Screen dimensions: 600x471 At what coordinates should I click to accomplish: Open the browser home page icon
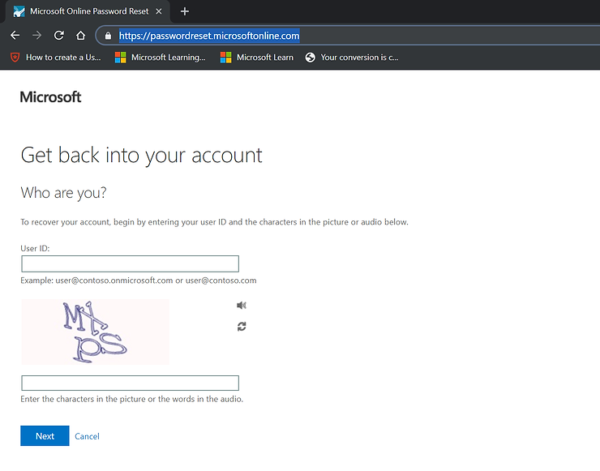81,35
